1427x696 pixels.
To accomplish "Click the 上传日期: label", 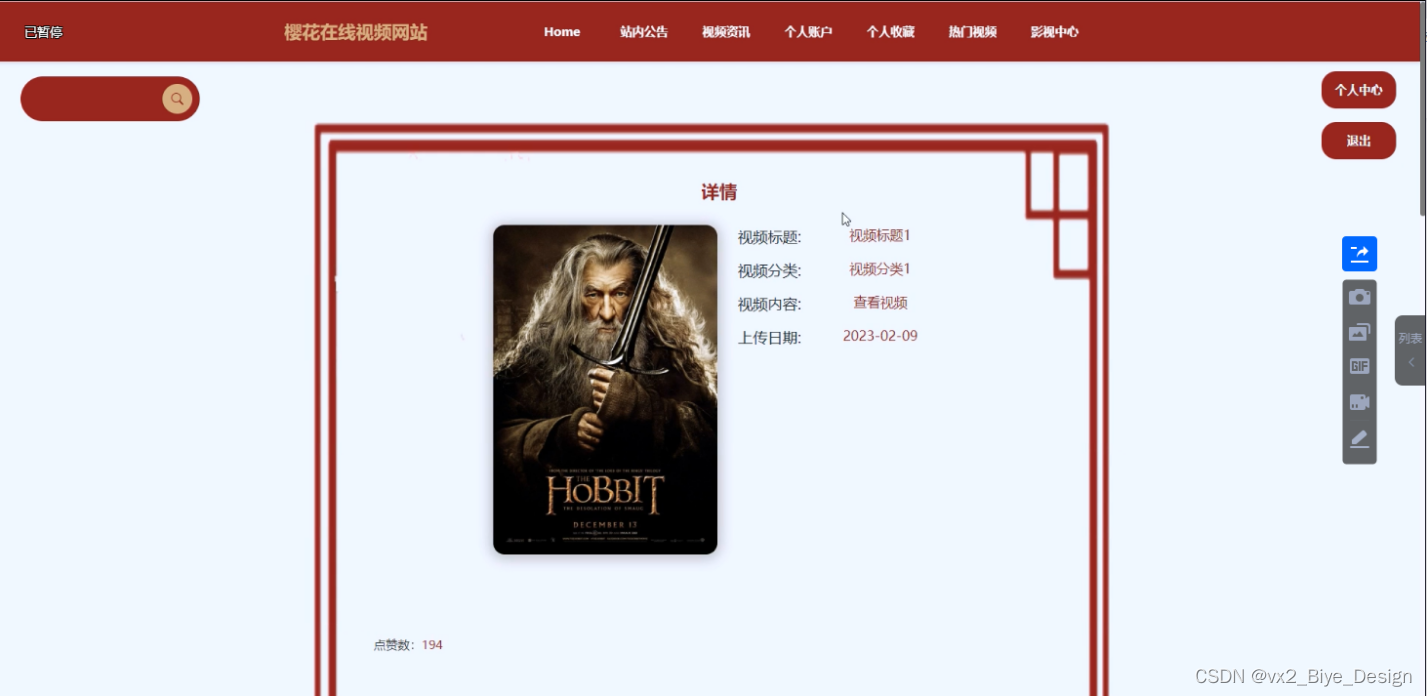I will pyautogui.click(x=770, y=338).
